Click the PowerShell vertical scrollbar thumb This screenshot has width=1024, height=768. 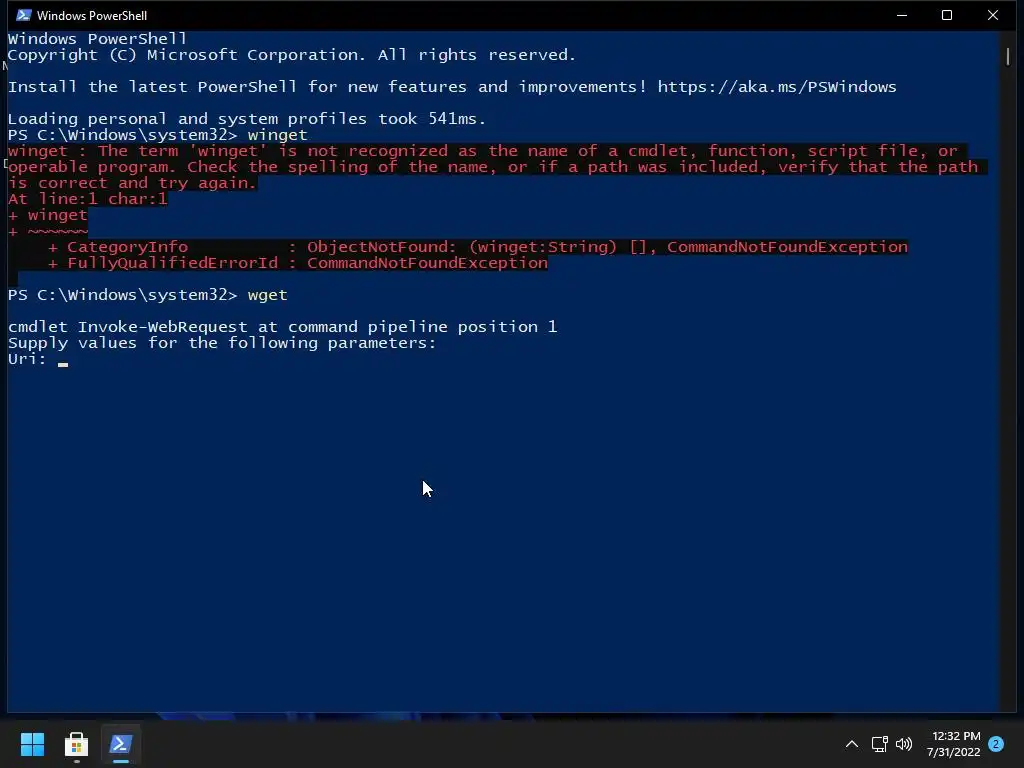click(x=1008, y=56)
